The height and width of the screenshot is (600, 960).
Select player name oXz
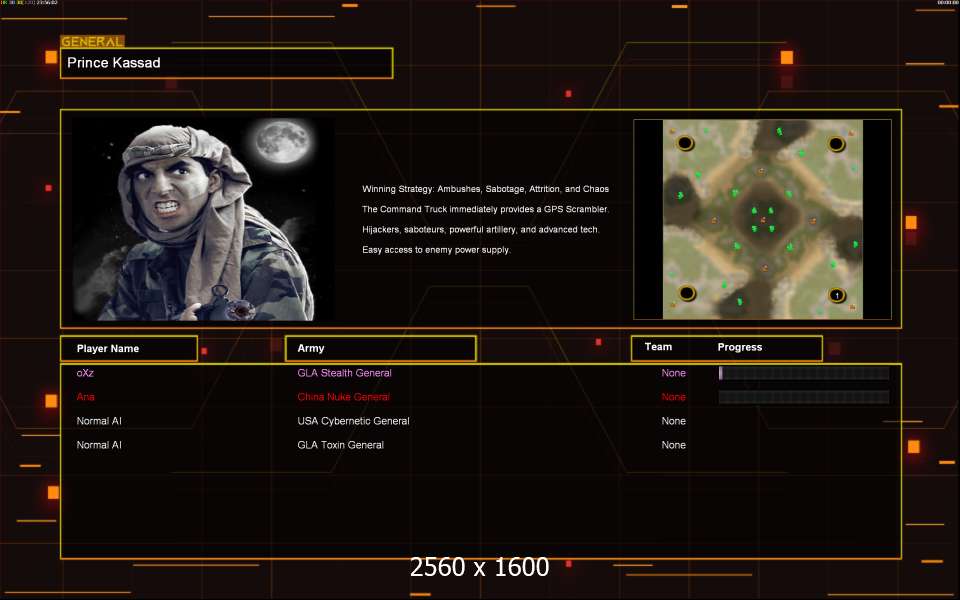[x=85, y=373]
